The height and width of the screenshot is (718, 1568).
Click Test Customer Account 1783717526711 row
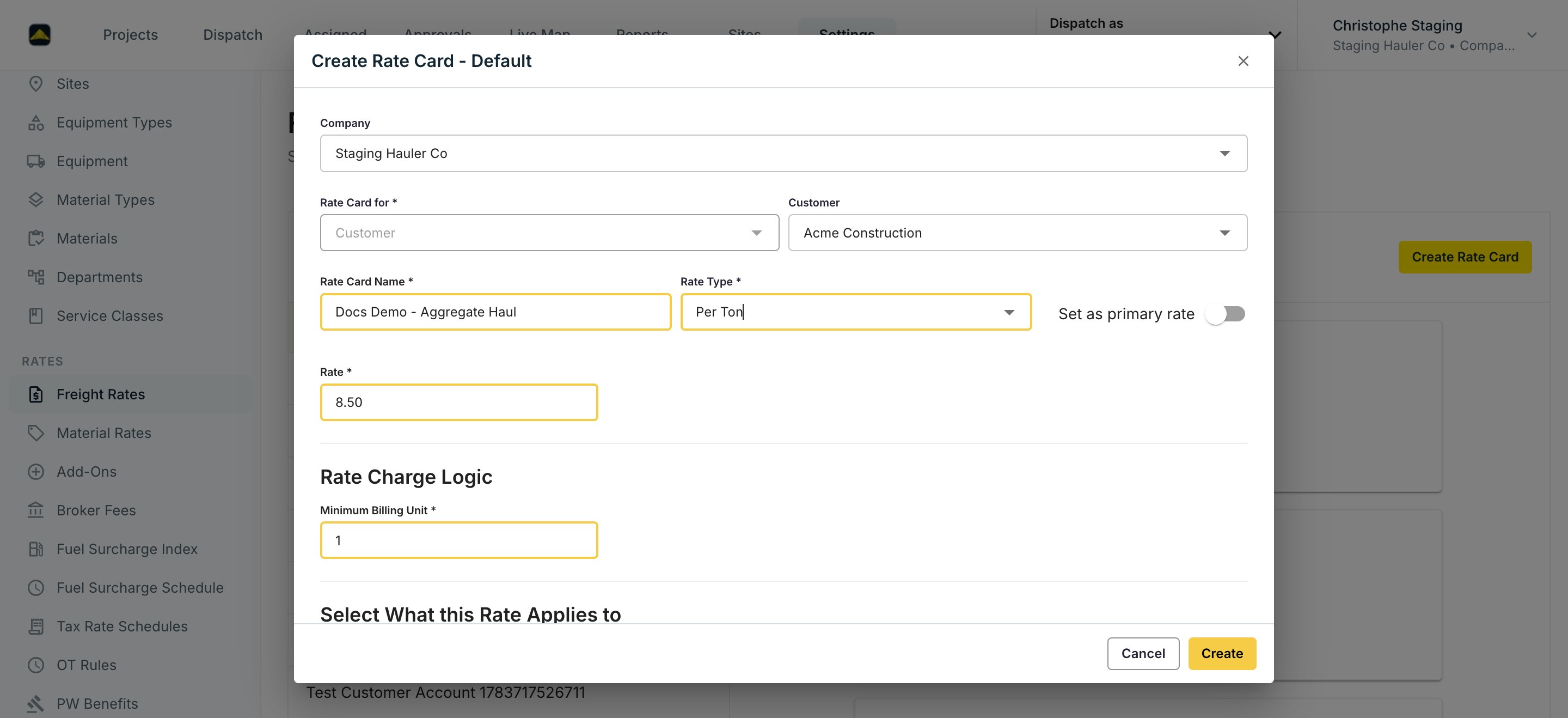coord(445,693)
